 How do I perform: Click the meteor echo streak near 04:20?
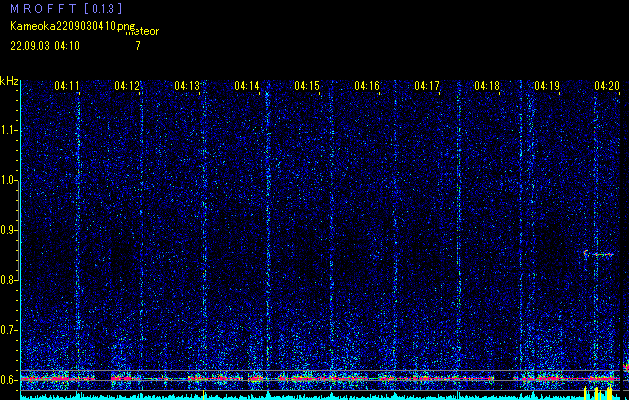[598, 254]
